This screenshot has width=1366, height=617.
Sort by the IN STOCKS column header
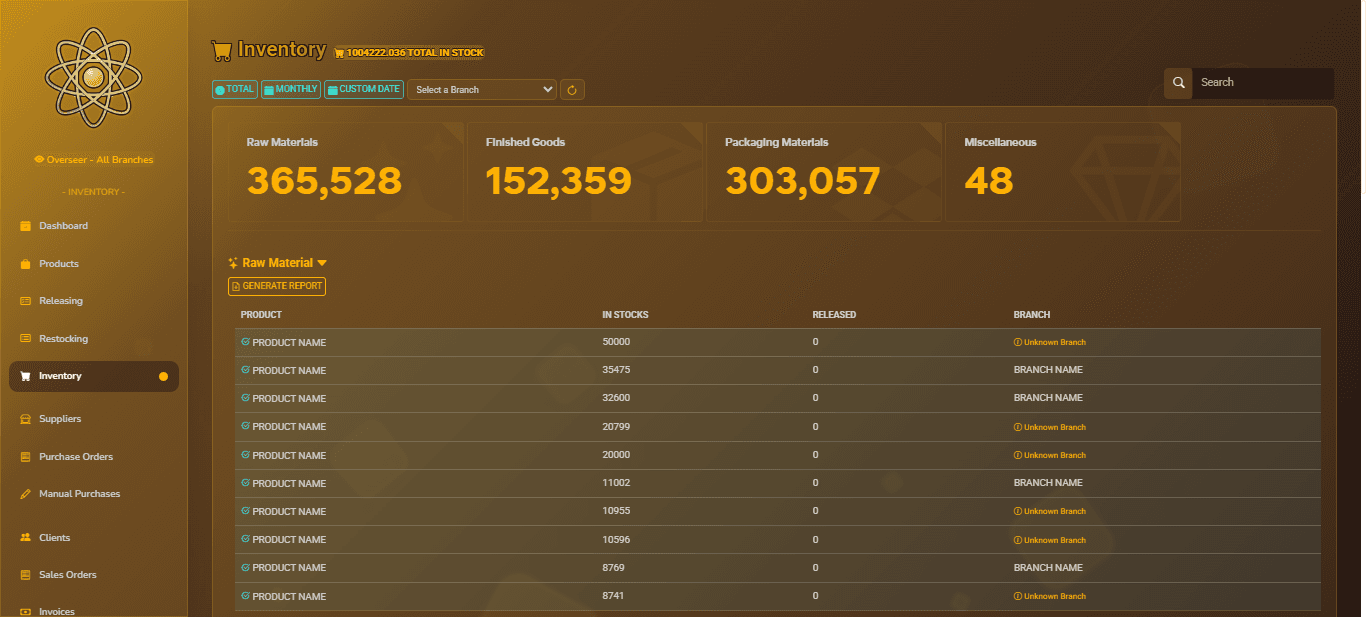point(625,315)
